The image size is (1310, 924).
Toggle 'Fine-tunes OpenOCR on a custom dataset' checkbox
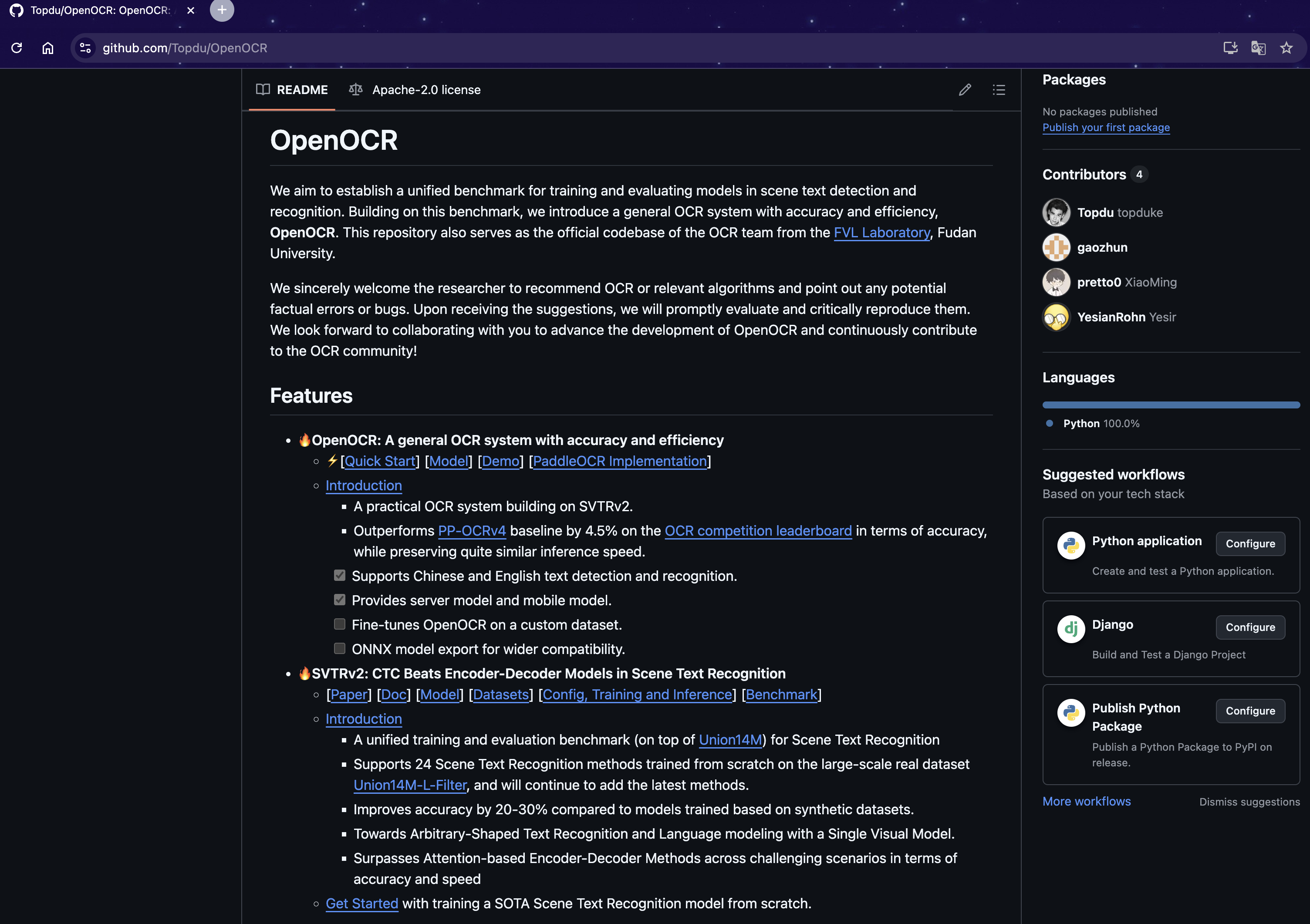pyautogui.click(x=340, y=624)
